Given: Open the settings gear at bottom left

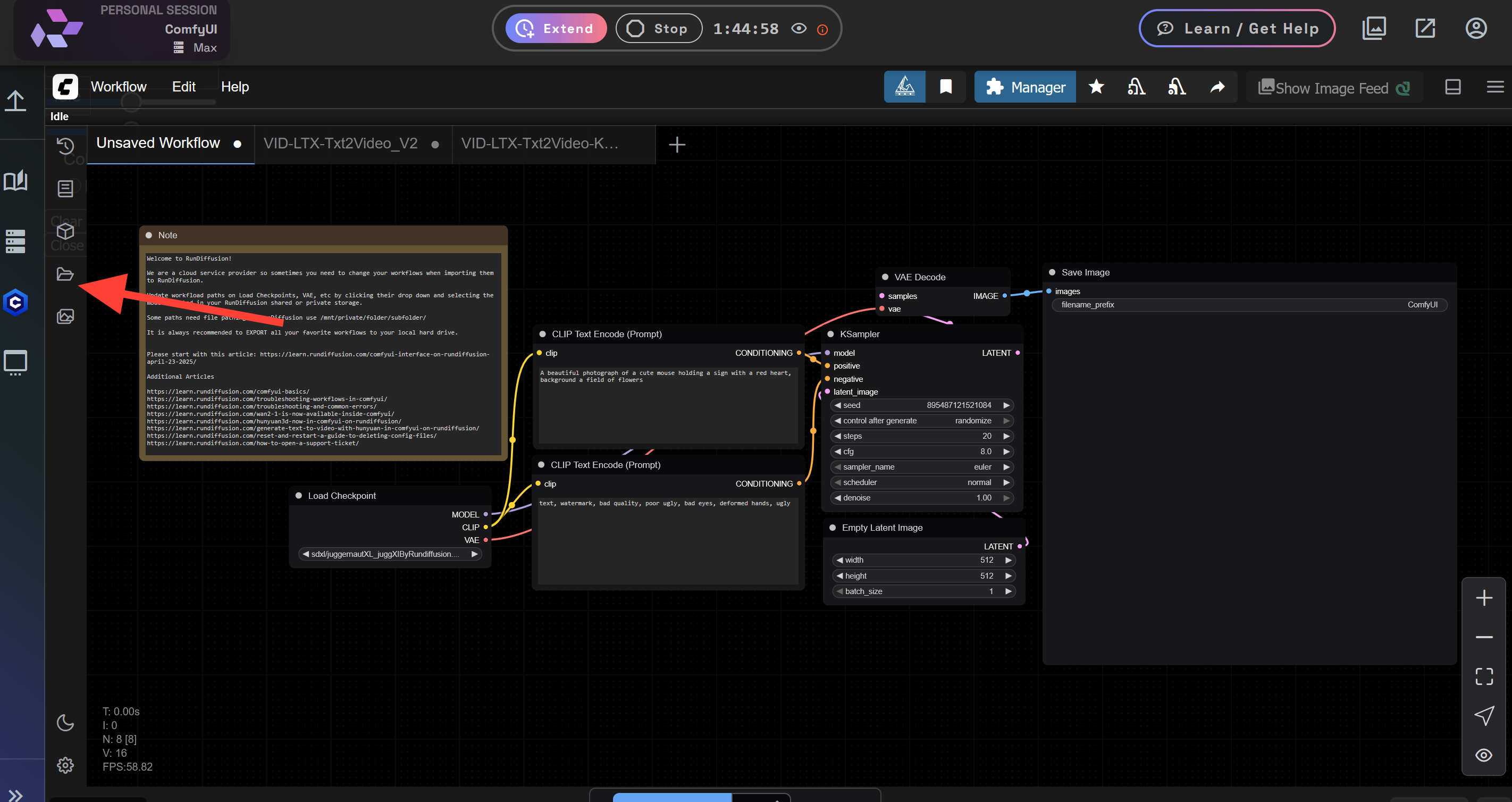Looking at the screenshot, I should pyautogui.click(x=65, y=765).
